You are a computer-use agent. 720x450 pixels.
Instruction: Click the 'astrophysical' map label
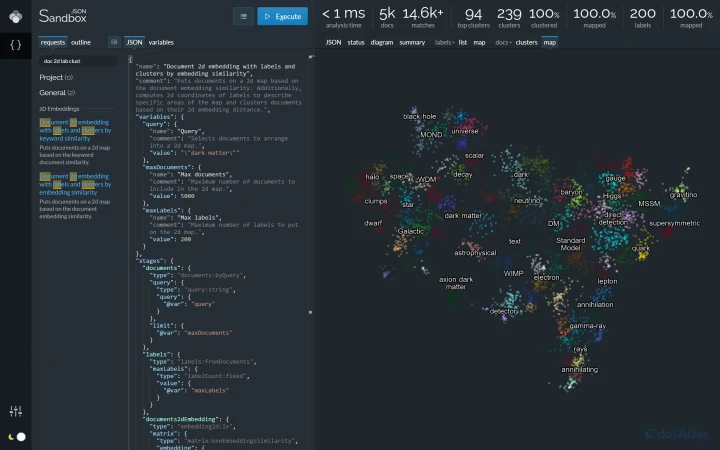click(x=475, y=253)
